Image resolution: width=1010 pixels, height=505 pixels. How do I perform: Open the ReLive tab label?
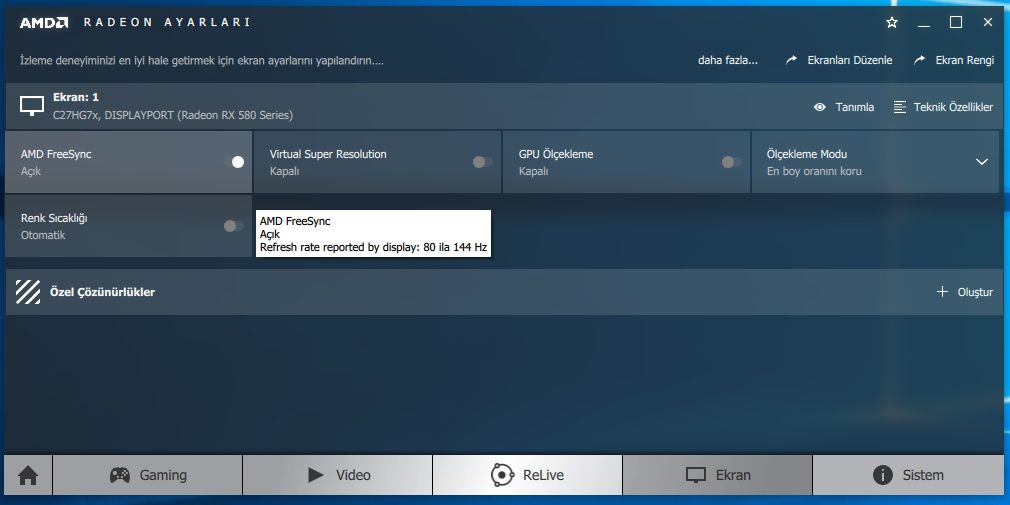coord(543,475)
